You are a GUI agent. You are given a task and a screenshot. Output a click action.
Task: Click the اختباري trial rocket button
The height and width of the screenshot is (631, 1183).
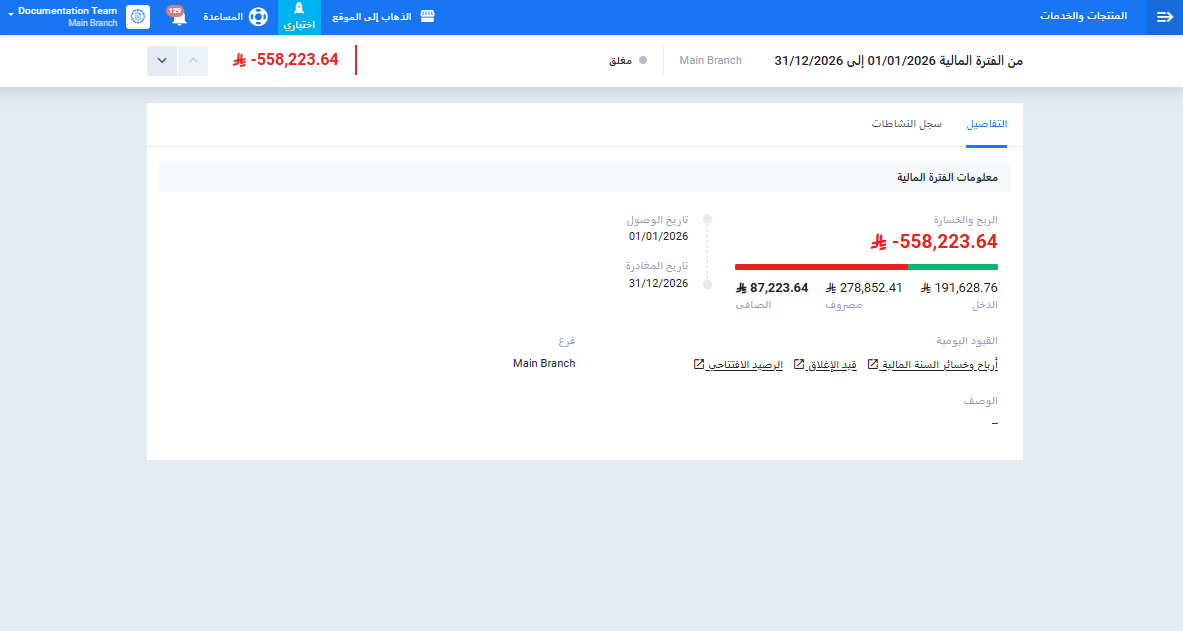pyautogui.click(x=300, y=17)
